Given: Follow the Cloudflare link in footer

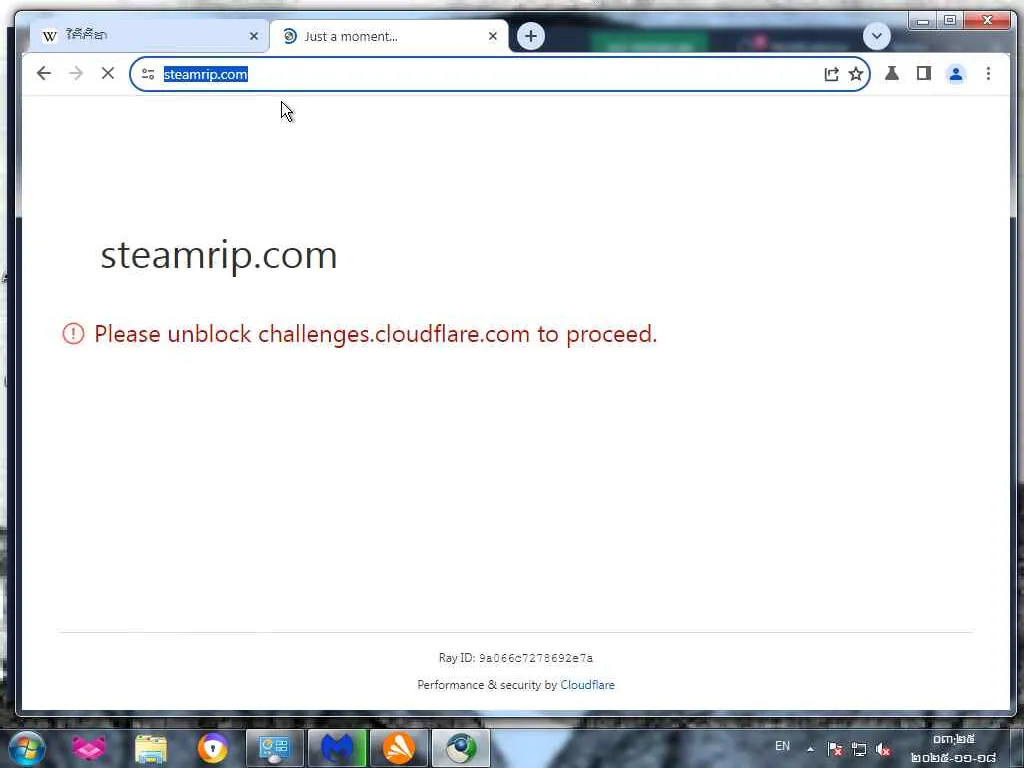Looking at the screenshot, I should 587,685.
